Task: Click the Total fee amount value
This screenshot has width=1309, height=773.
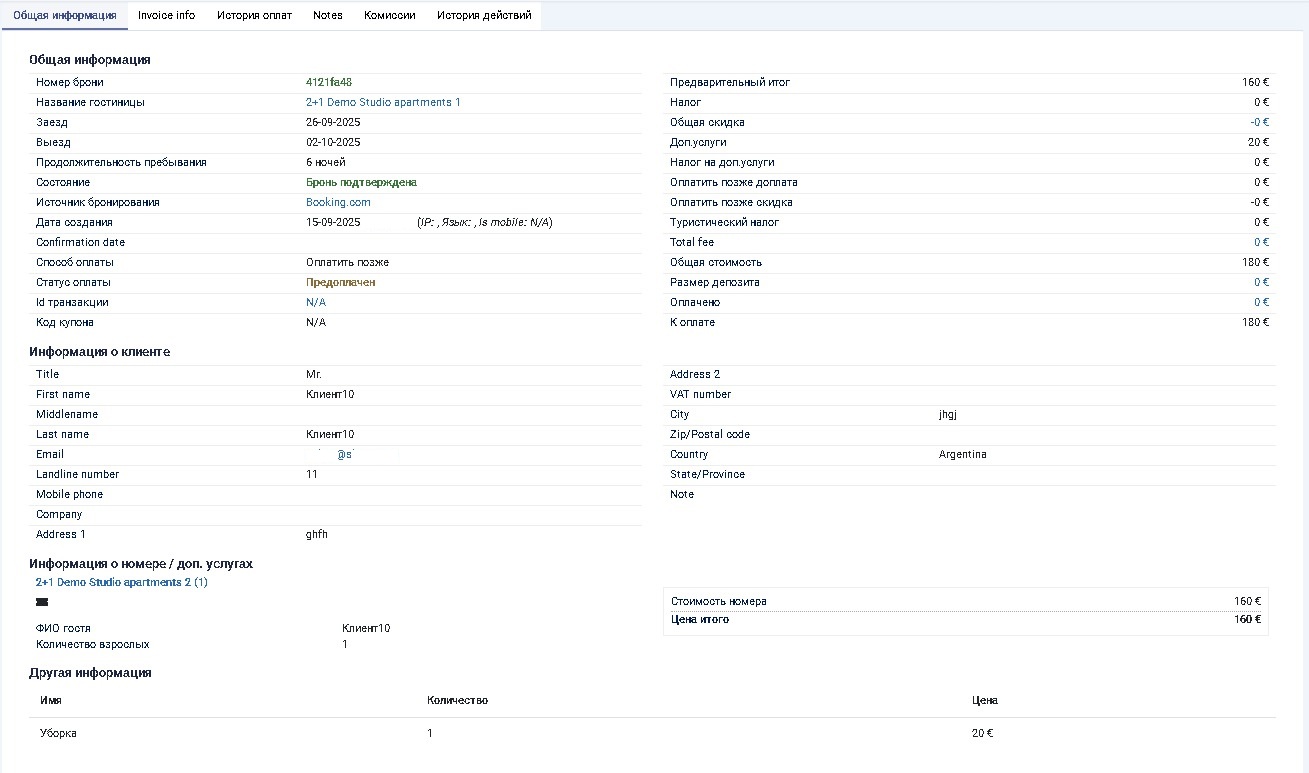Action: click(x=1261, y=243)
